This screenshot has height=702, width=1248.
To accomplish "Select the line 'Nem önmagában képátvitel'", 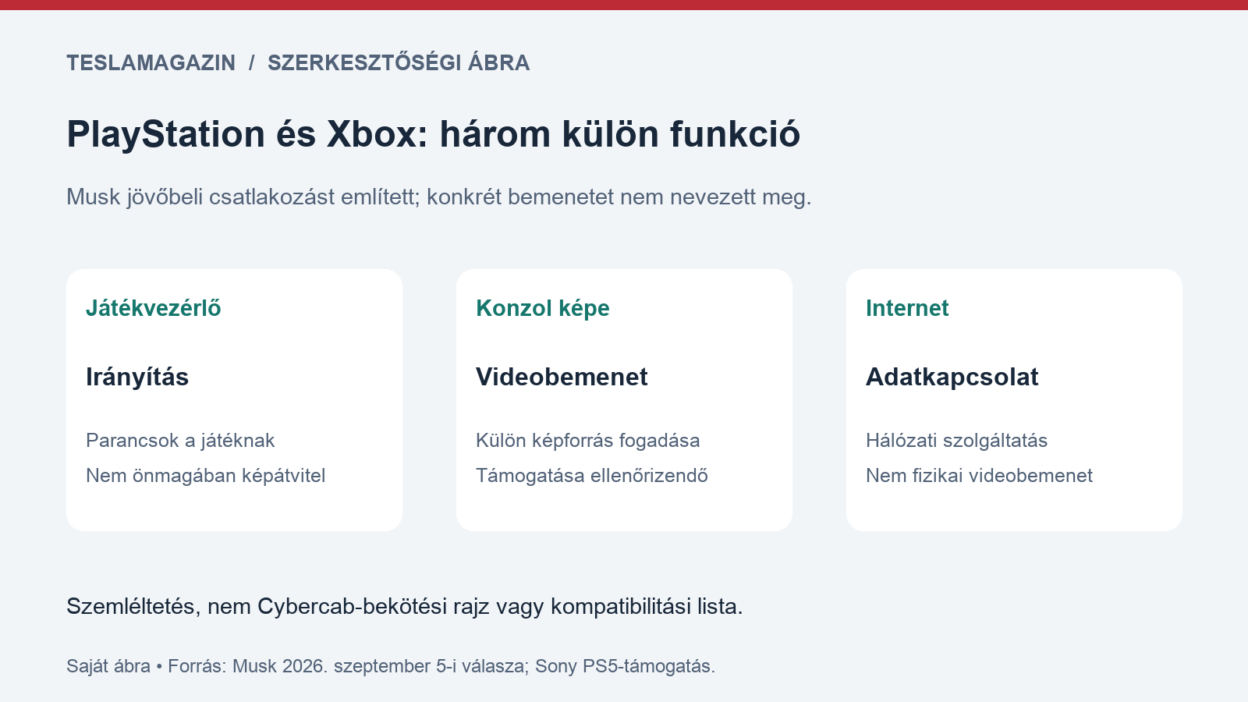I will [206, 475].
